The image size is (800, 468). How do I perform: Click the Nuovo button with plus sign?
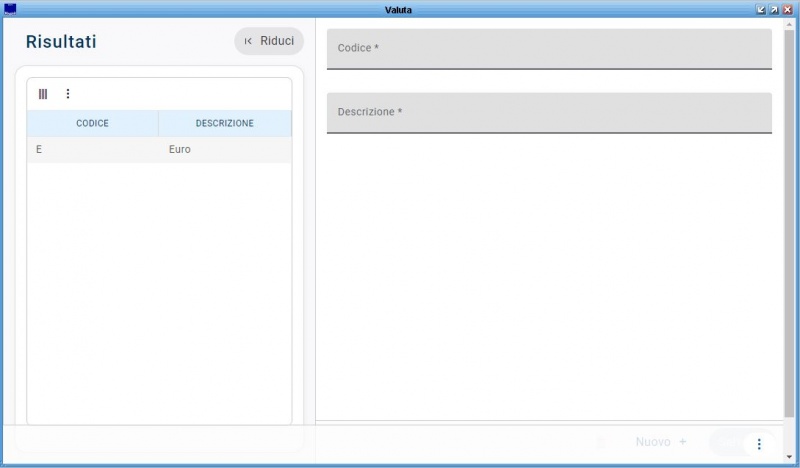point(661,442)
